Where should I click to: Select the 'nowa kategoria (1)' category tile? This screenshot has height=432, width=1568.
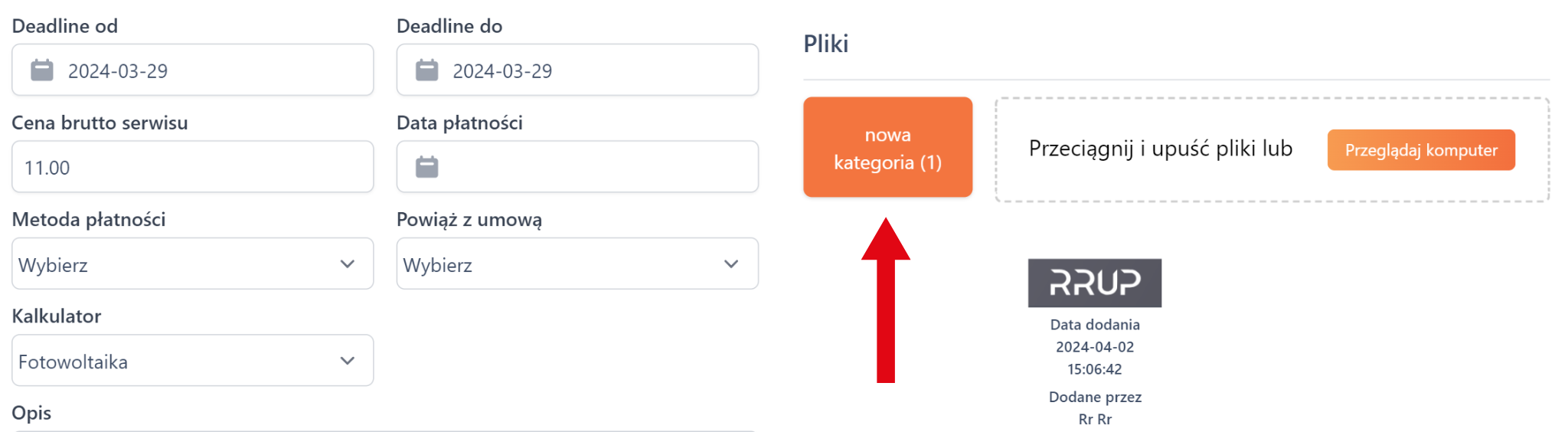[x=887, y=147]
